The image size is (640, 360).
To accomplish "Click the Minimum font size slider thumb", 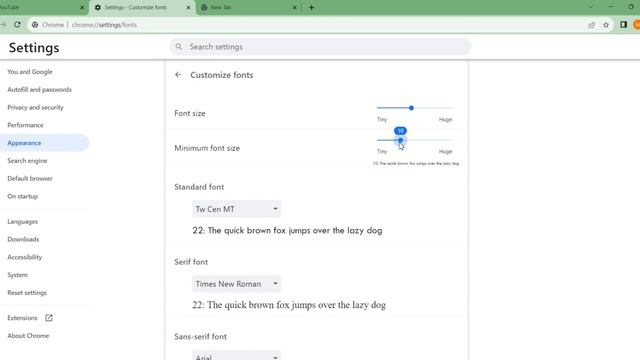I will point(400,140).
